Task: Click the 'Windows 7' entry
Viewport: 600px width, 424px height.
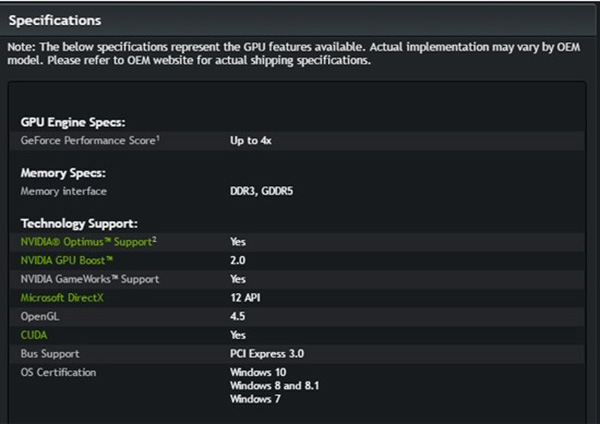Action: pyautogui.click(x=255, y=398)
